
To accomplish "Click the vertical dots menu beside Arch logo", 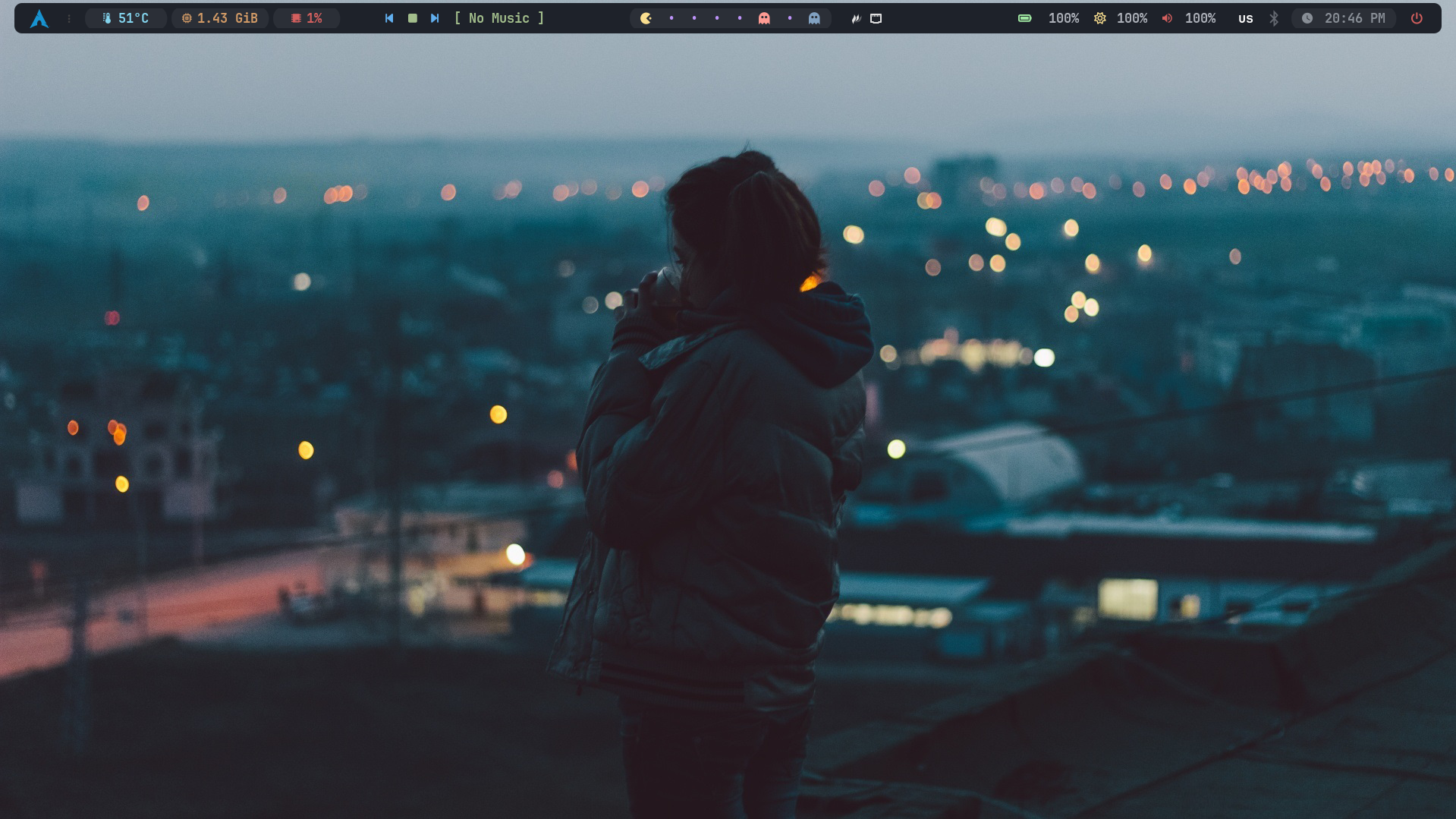I will pyautogui.click(x=69, y=18).
